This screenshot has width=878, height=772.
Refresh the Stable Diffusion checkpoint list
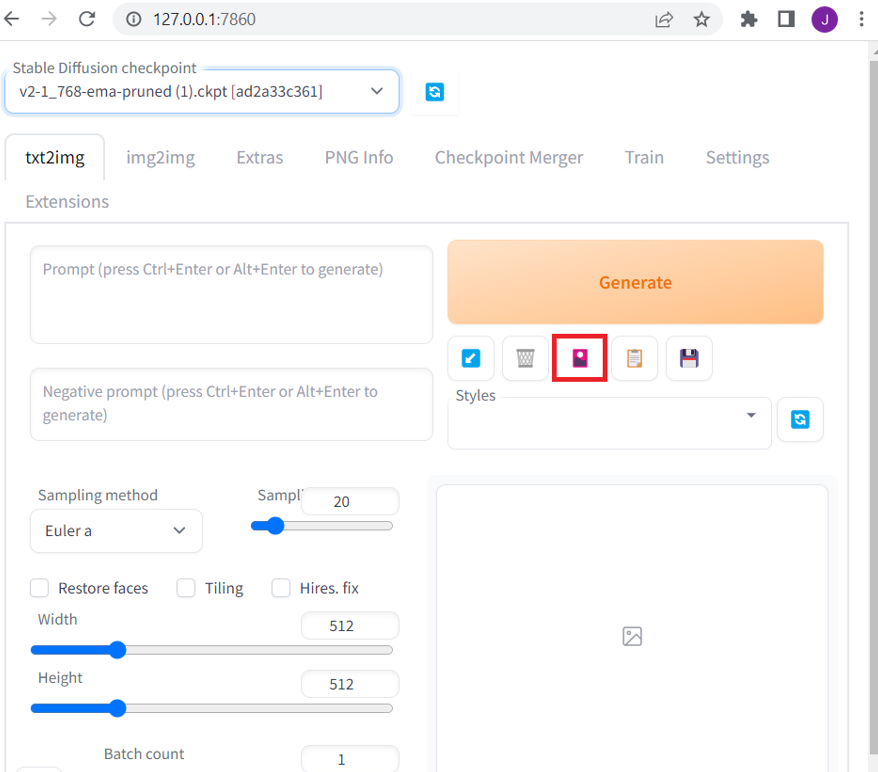(434, 92)
